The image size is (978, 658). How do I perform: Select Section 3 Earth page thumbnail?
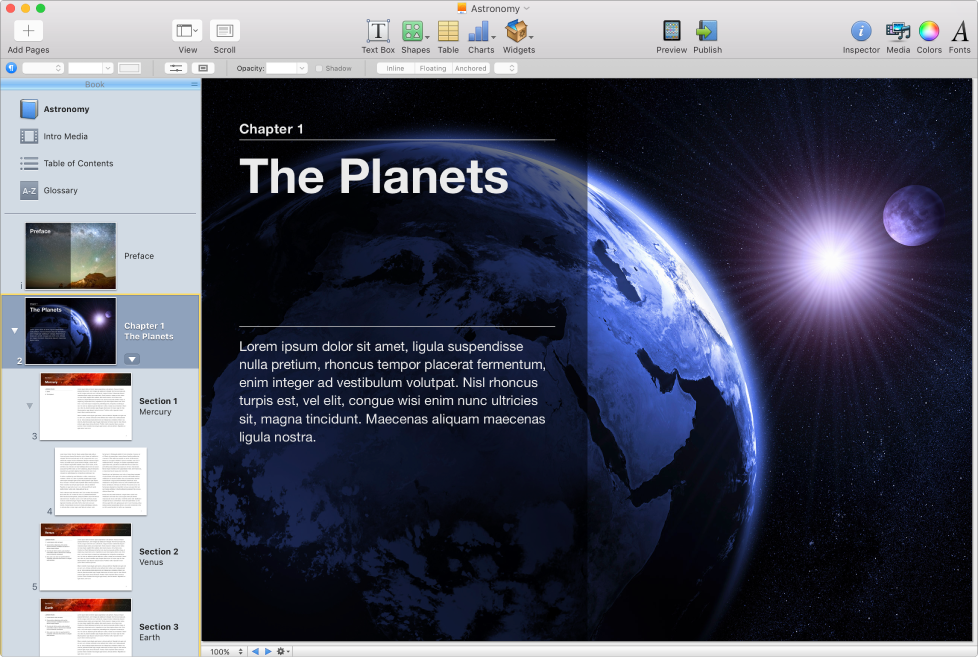coord(86,627)
